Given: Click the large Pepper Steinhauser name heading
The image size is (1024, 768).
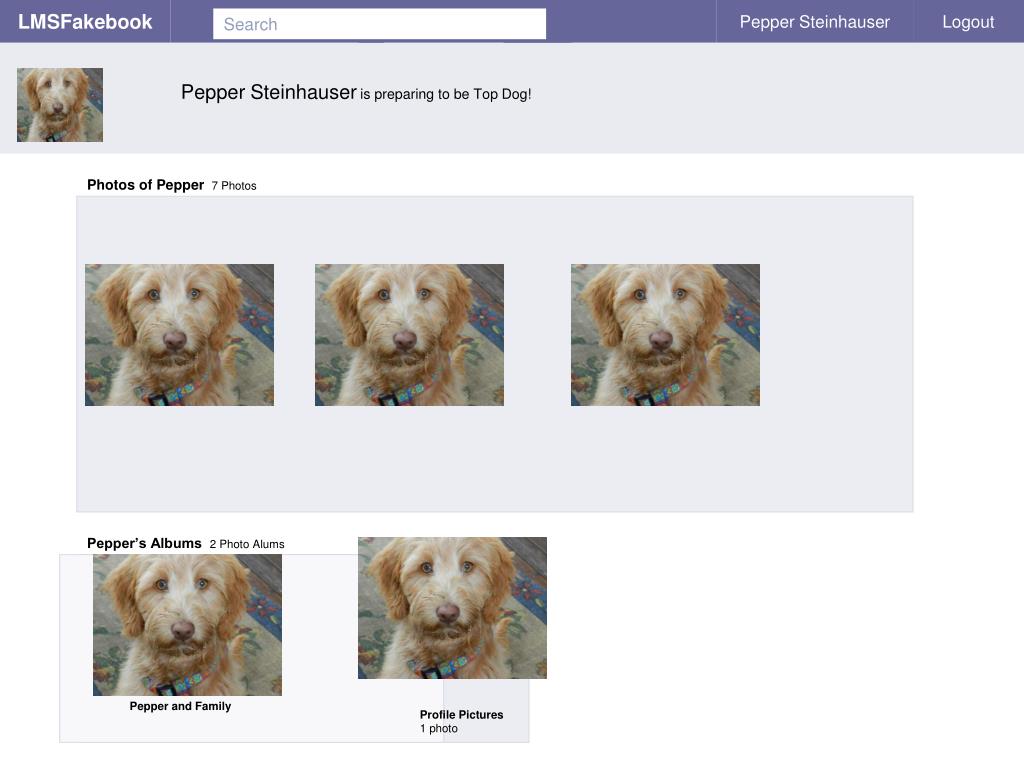Looking at the screenshot, I should click(269, 92).
